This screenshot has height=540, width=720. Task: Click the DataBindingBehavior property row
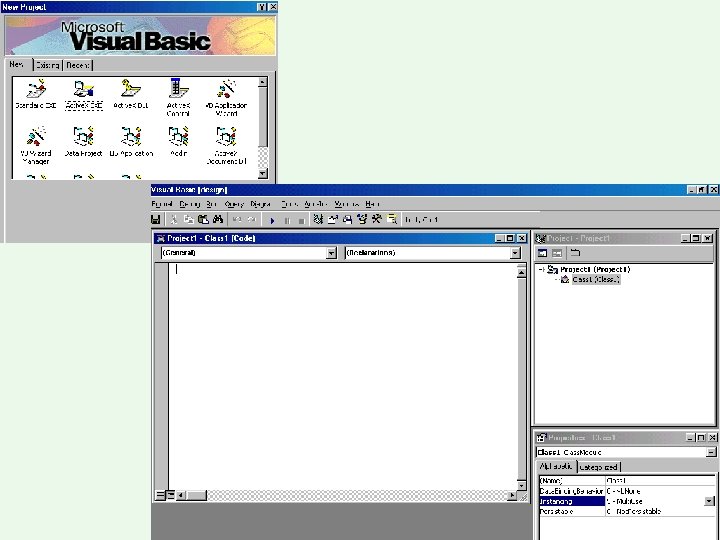[627, 491]
